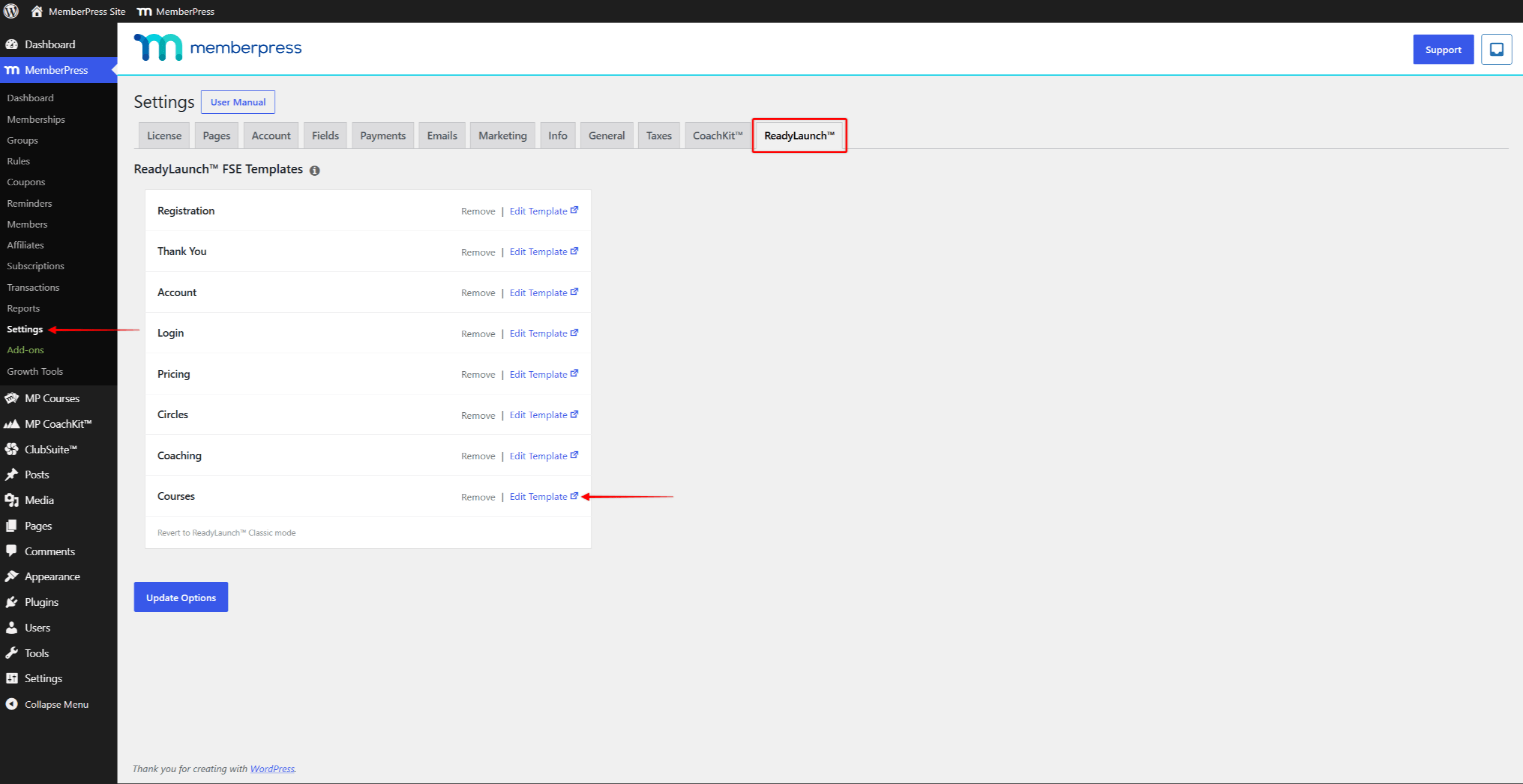Open Coupons in MemberPress submenu
The image size is (1523, 784).
[x=26, y=182]
